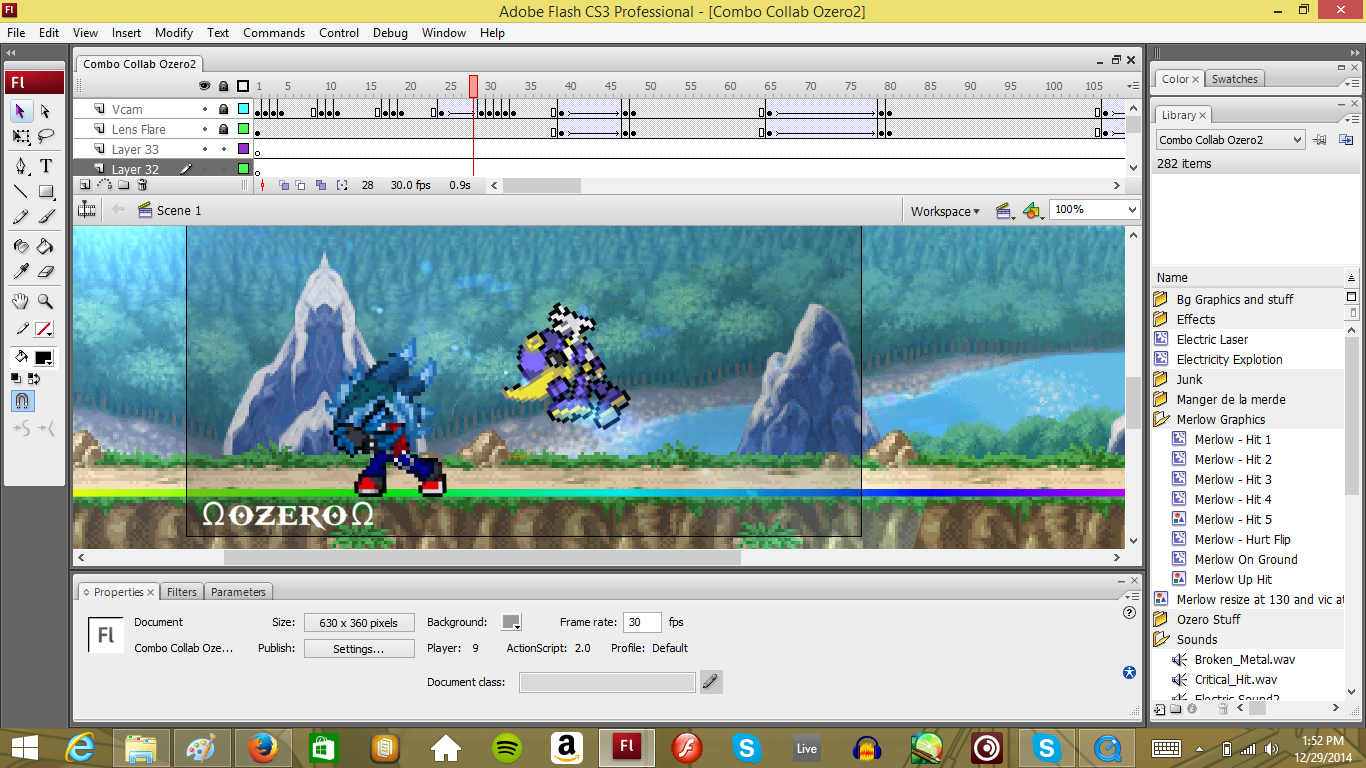
Task: Click the Insert Layer icon
Action: click(x=85, y=185)
